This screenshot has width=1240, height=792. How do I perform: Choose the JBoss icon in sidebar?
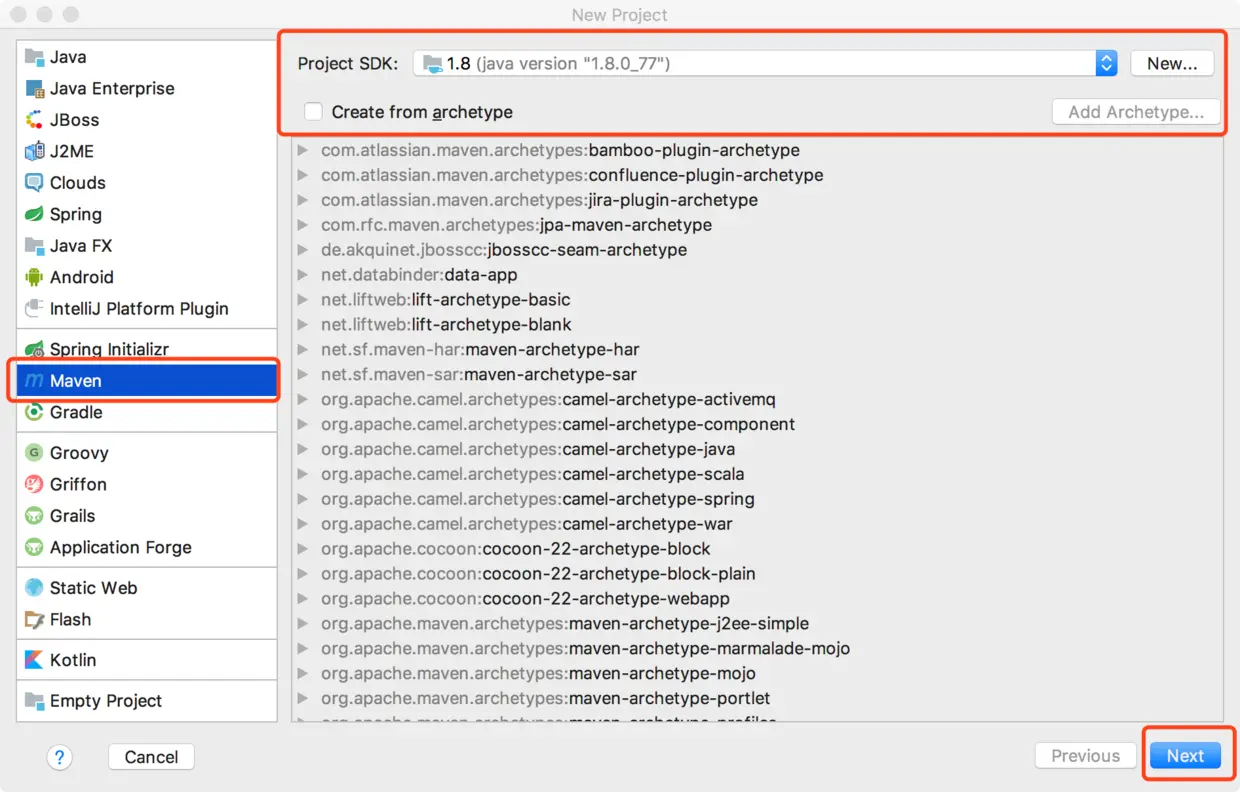coord(34,119)
